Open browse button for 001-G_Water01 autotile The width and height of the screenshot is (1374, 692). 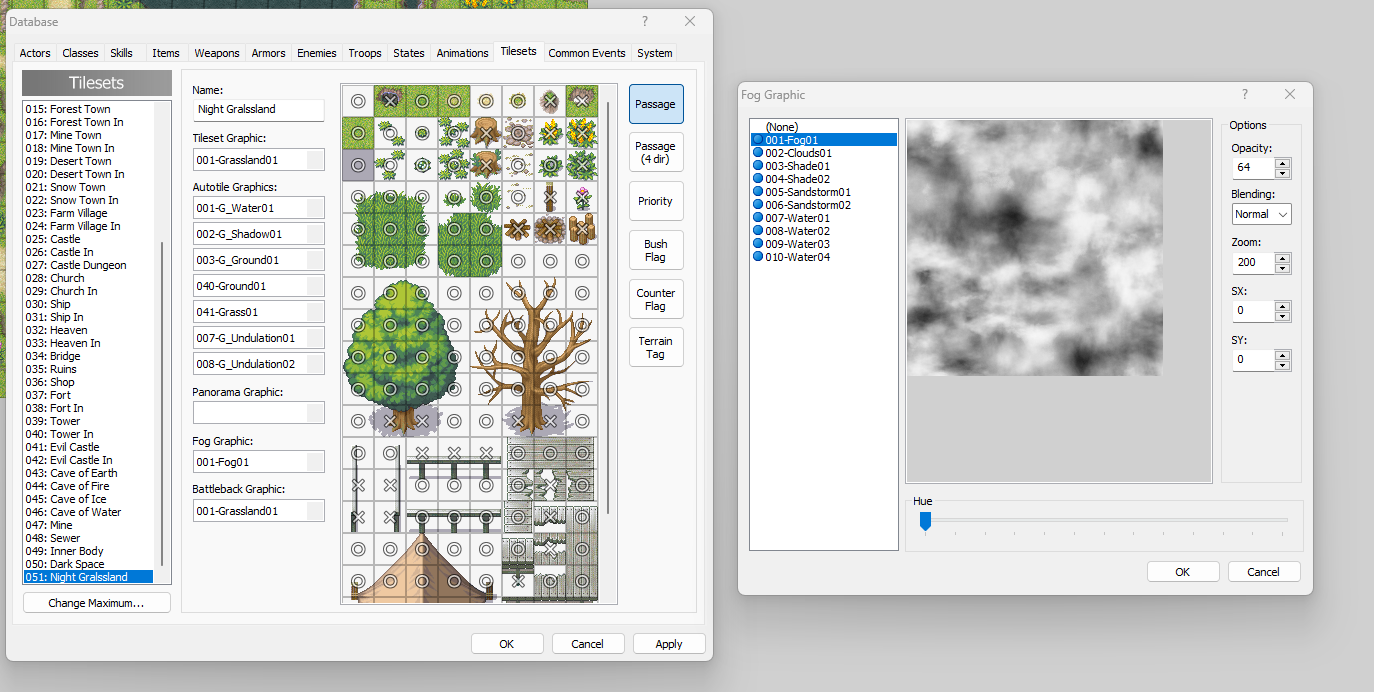point(315,208)
